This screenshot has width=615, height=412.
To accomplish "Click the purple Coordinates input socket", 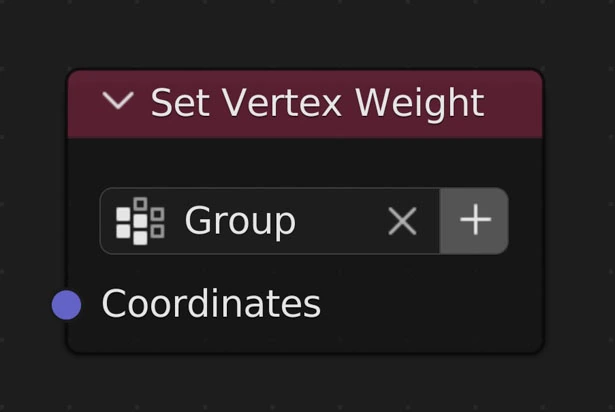I will click(x=66, y=304).
